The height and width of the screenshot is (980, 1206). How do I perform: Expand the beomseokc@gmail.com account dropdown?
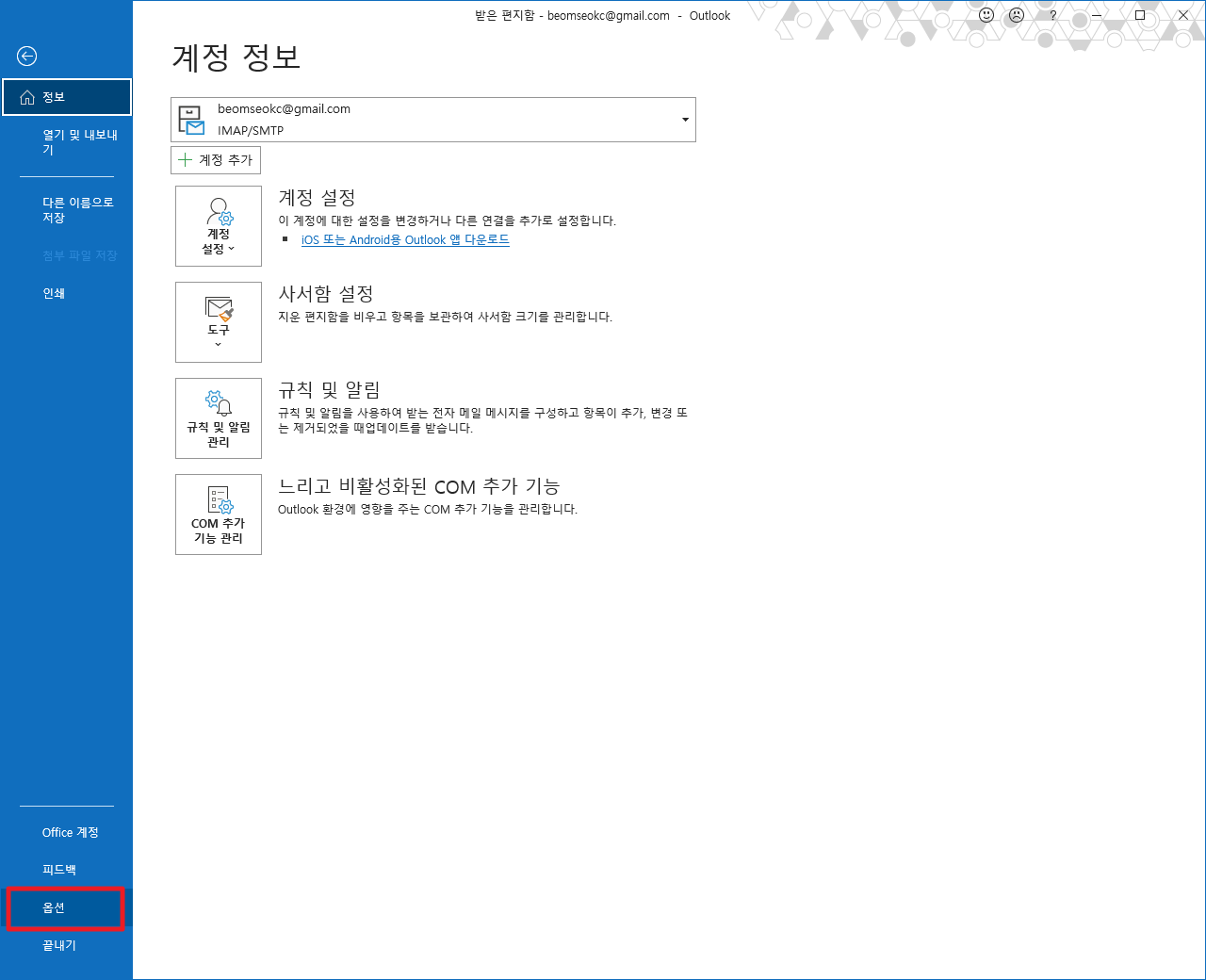tap(433, 120)
